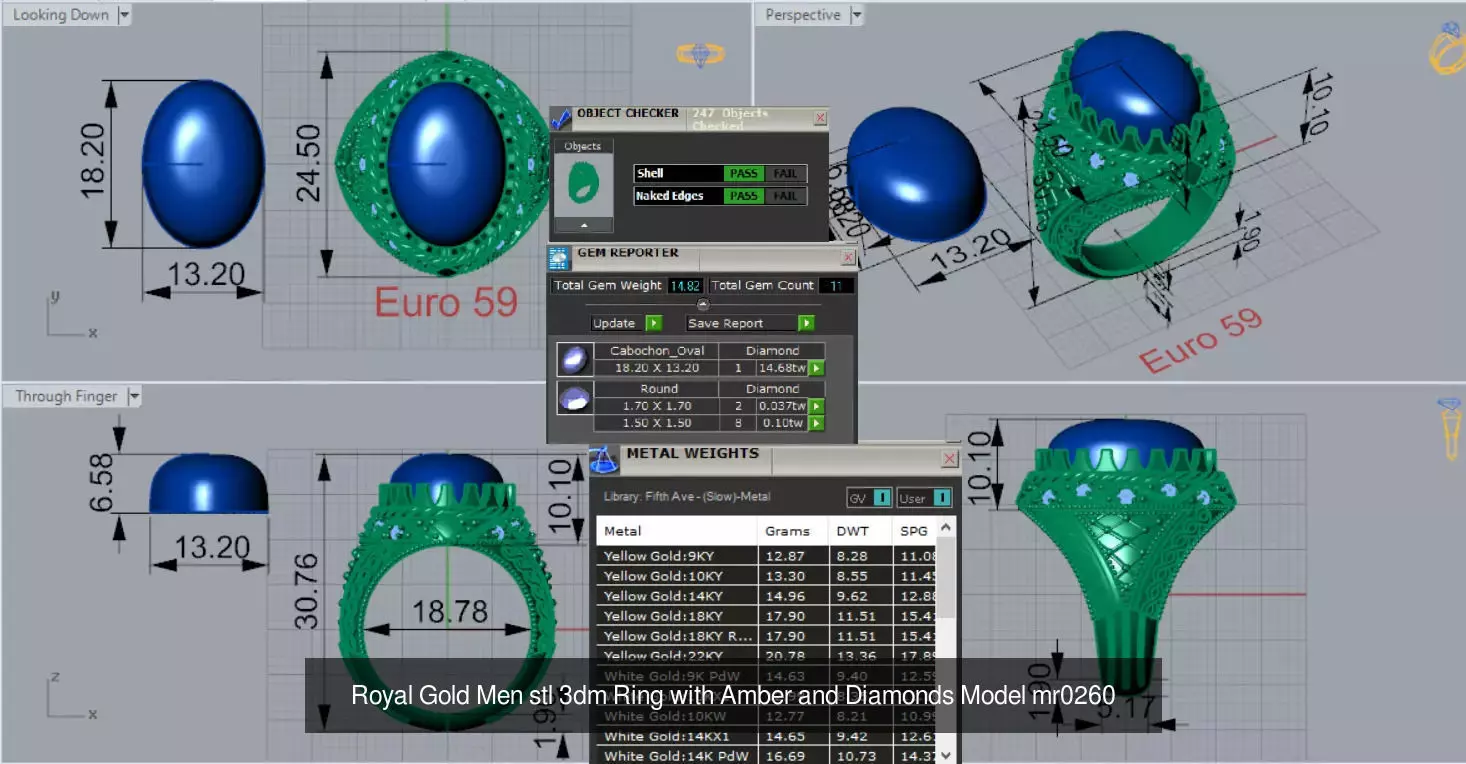Click the Total Gem Count value 11

click(835, 286)
